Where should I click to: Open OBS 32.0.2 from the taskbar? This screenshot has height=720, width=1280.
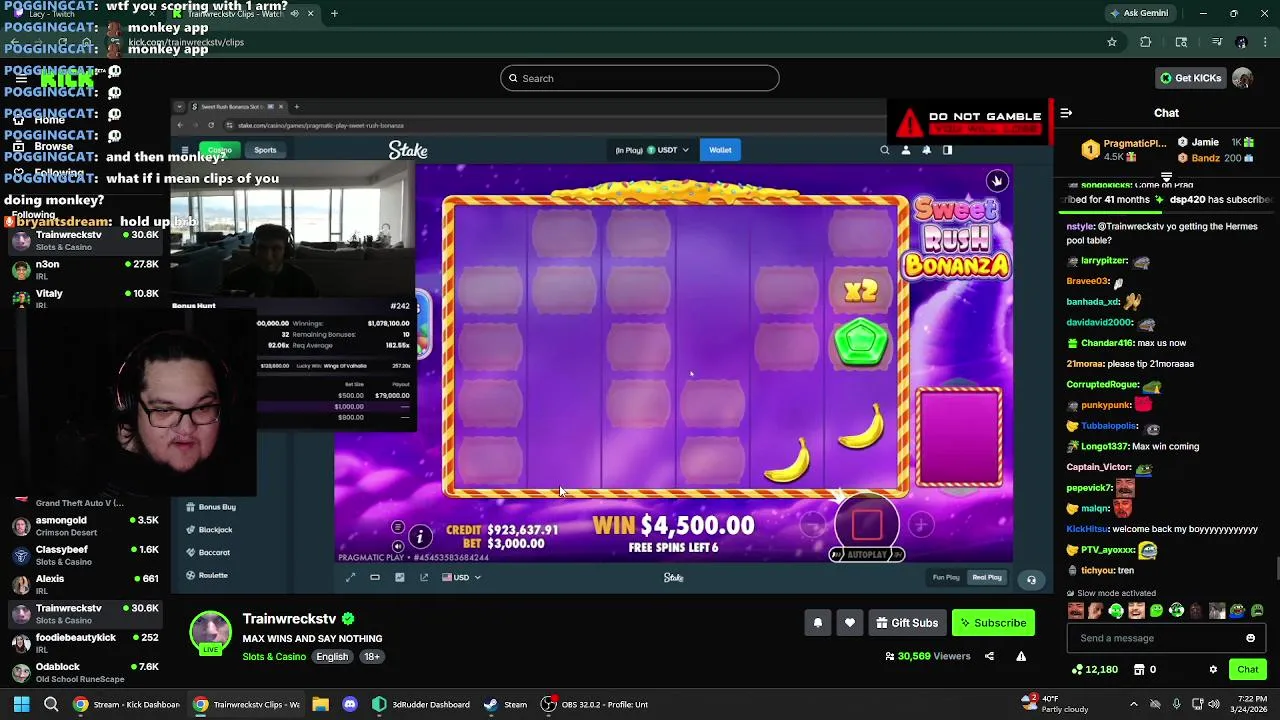594,704
